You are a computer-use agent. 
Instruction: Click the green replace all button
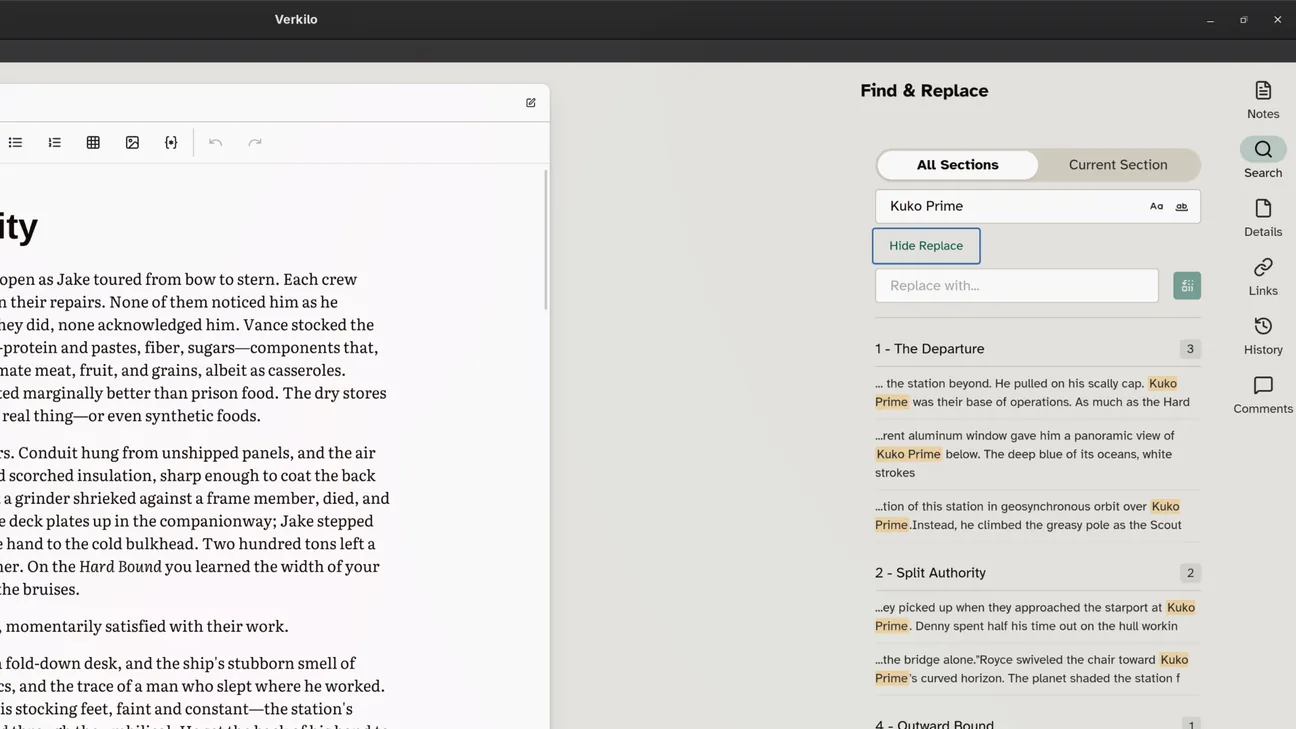tap(1187, 286)
